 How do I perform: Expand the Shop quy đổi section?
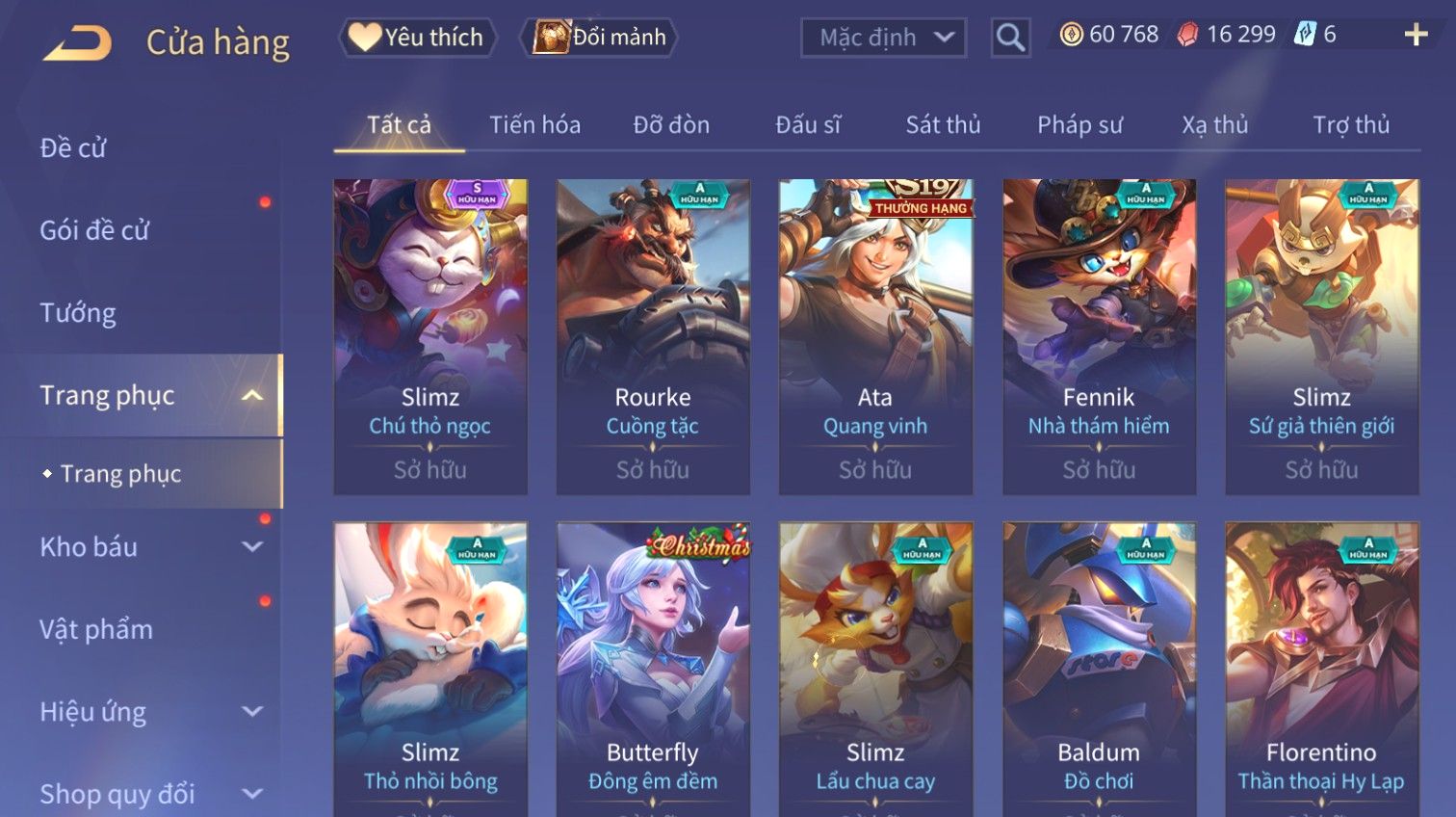(252, 794)
